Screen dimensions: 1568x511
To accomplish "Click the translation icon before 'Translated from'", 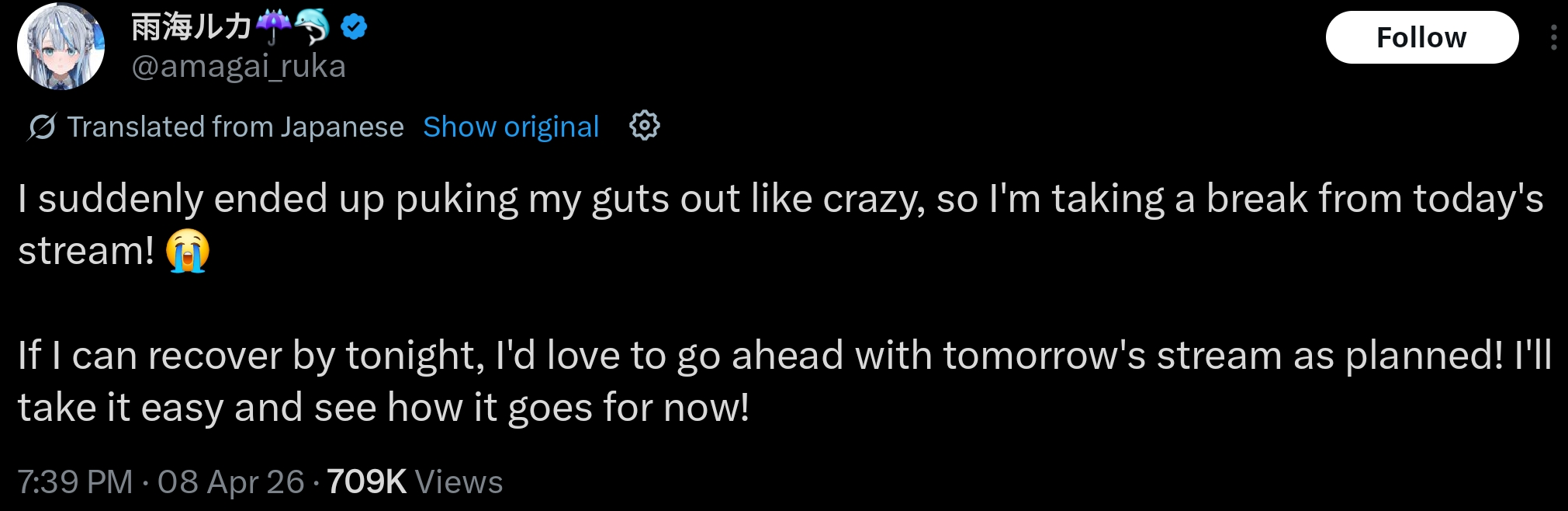I will (42, 127).
